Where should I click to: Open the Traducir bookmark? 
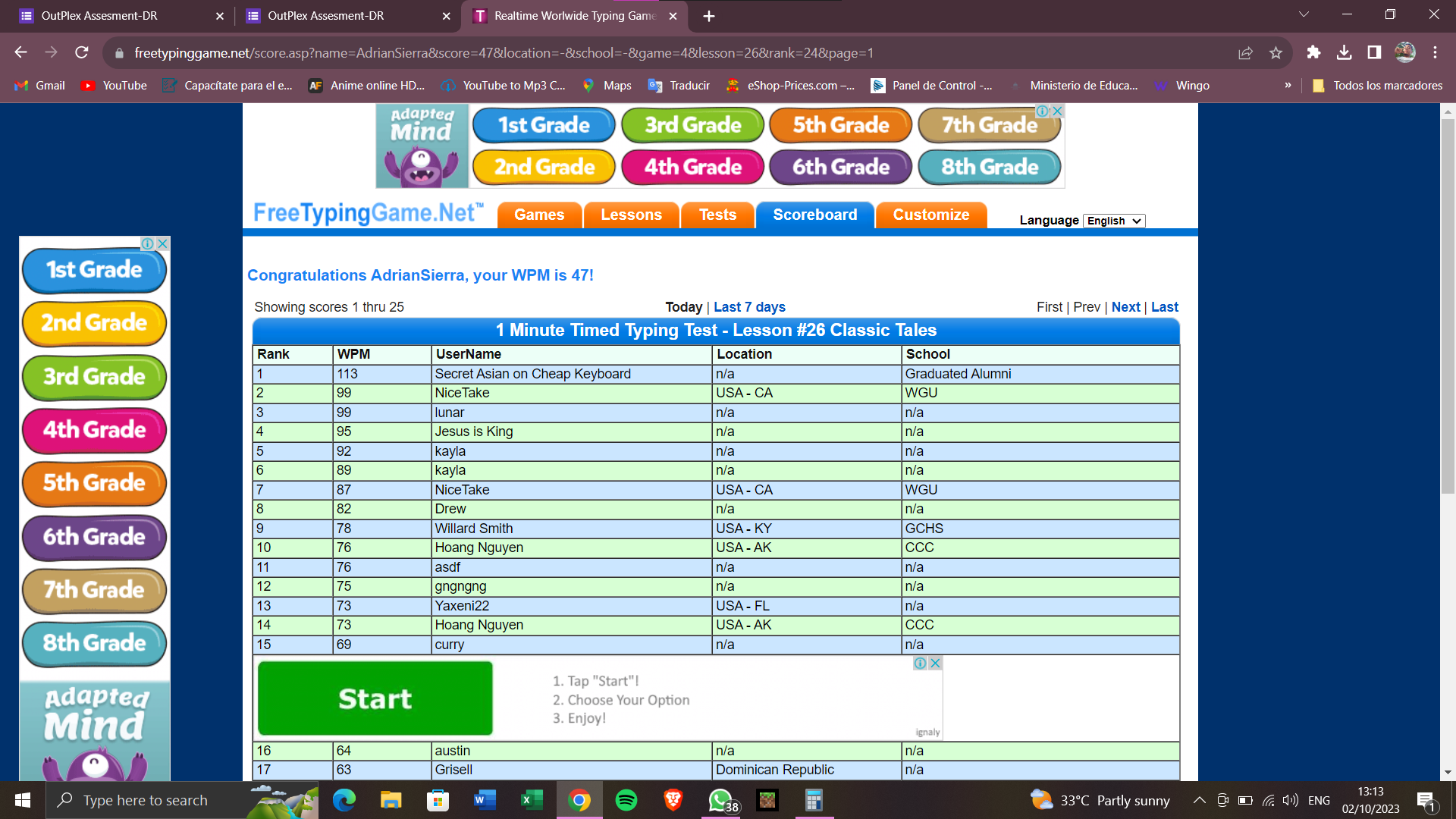(x=679, y=86)
